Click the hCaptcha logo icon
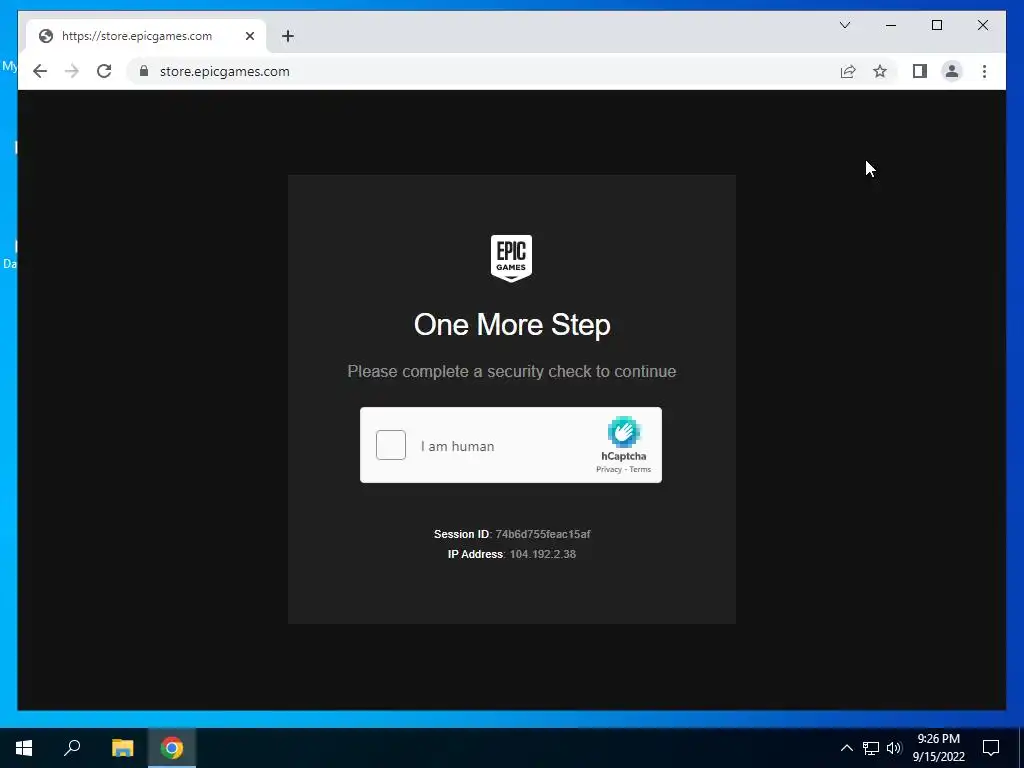 pyautogui.click(x=624, y=432)
